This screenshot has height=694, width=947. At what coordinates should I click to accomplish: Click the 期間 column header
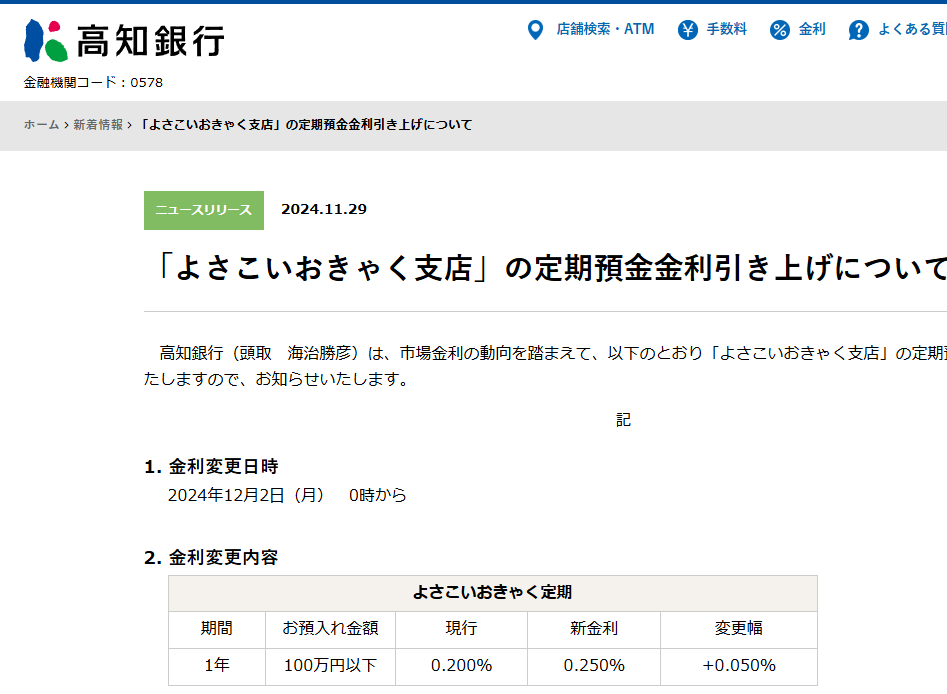217,629
